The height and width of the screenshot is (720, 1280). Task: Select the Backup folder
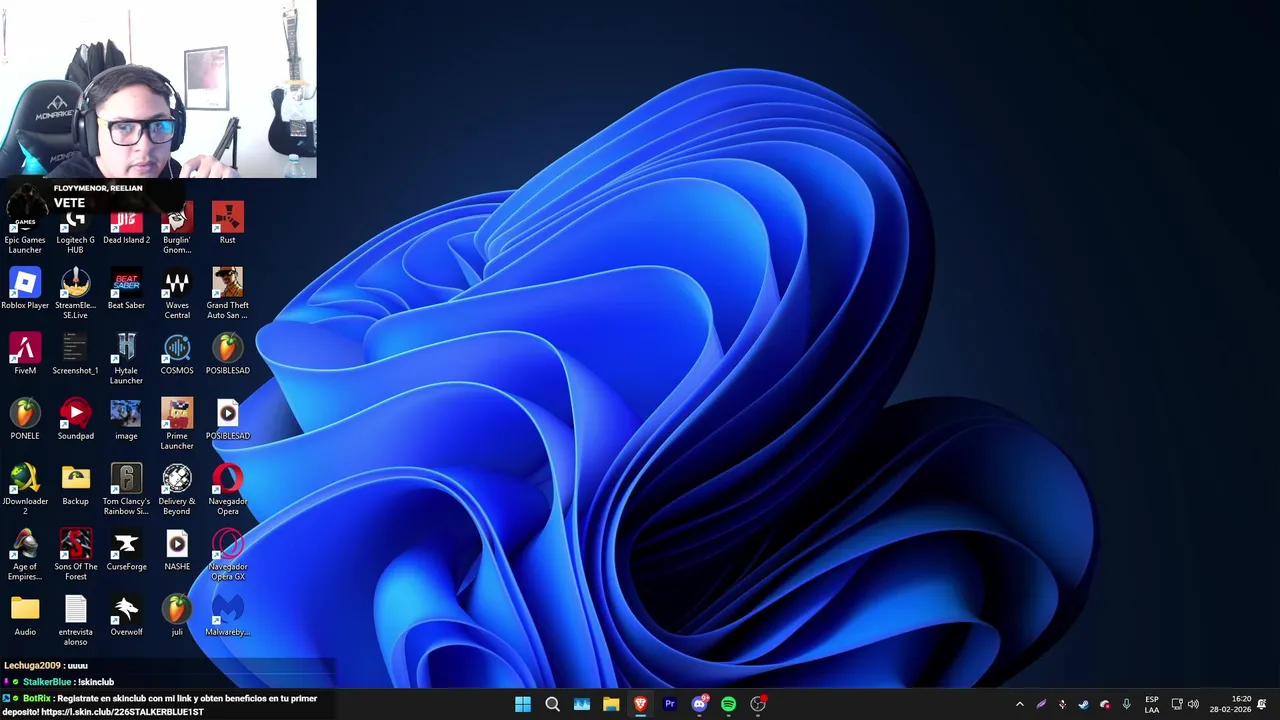[75, 484]
